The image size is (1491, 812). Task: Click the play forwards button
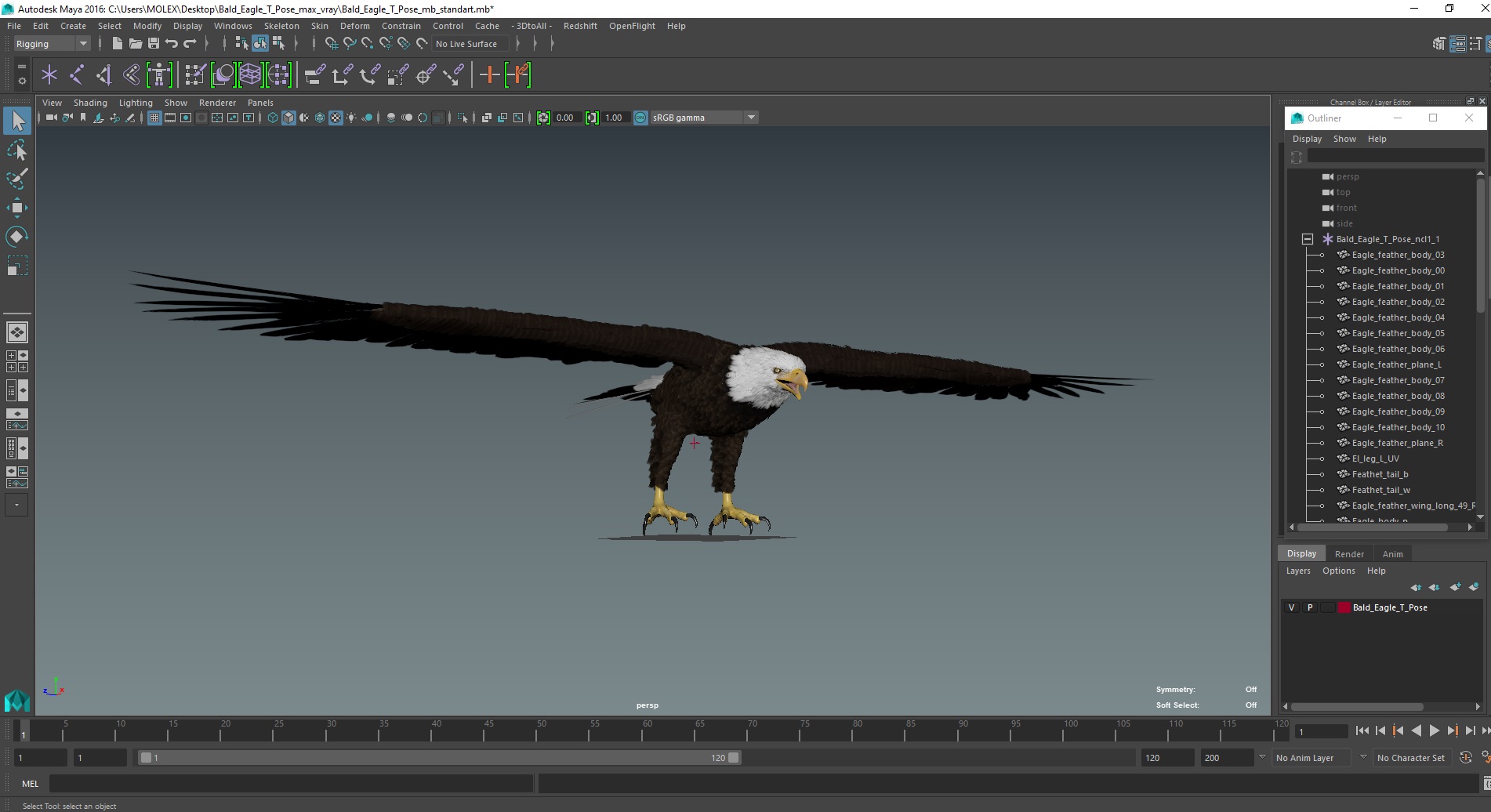pyautogui.click(x=1434, y=730)
